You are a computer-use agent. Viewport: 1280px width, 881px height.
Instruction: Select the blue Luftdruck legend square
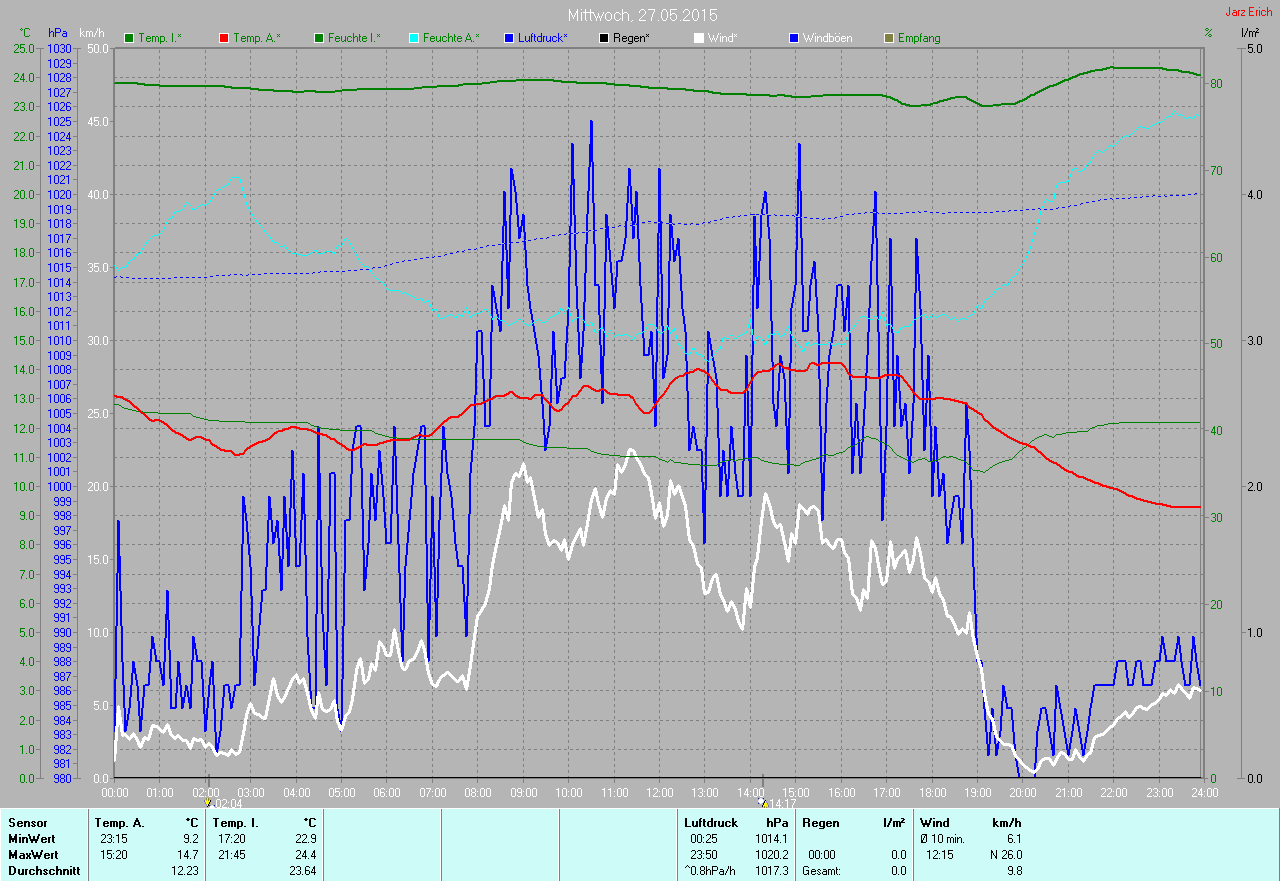[509, 38]
